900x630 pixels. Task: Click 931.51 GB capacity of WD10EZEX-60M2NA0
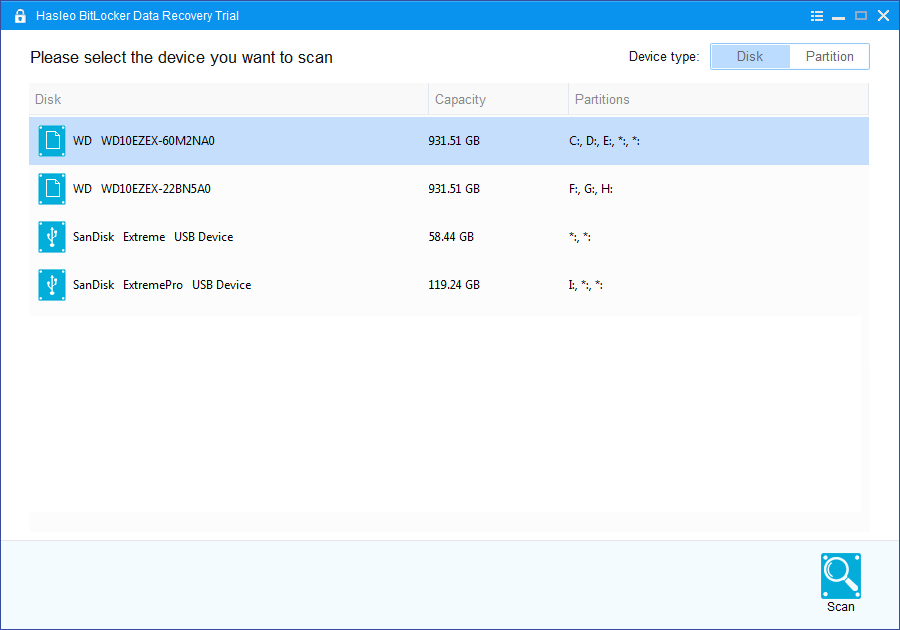pyautogui.click(x=454, y=141)
